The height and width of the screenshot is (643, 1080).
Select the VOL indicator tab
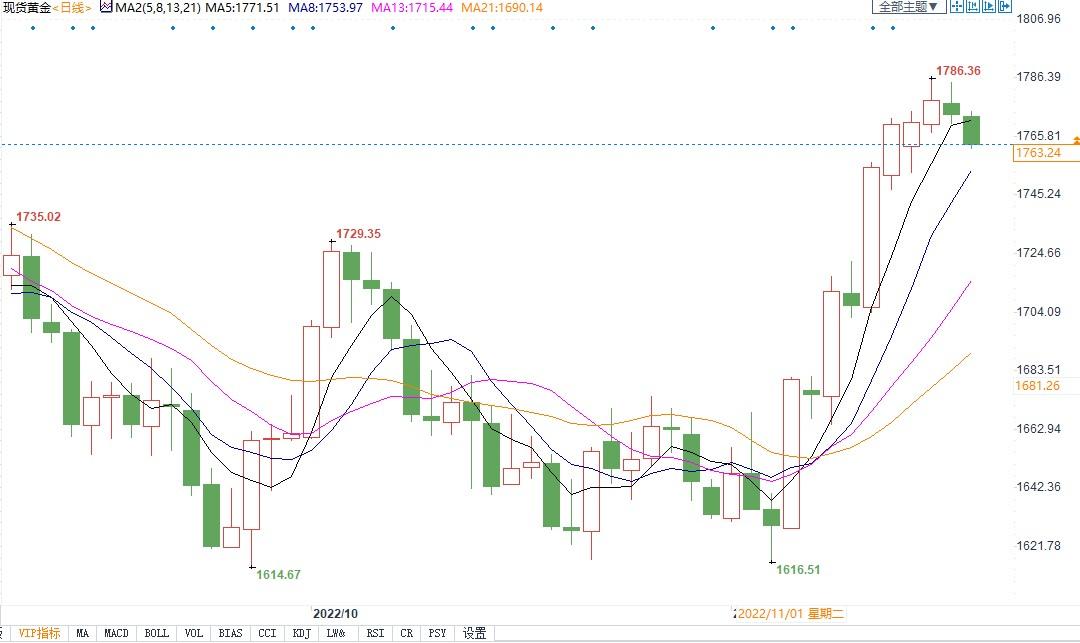[193, 633]
